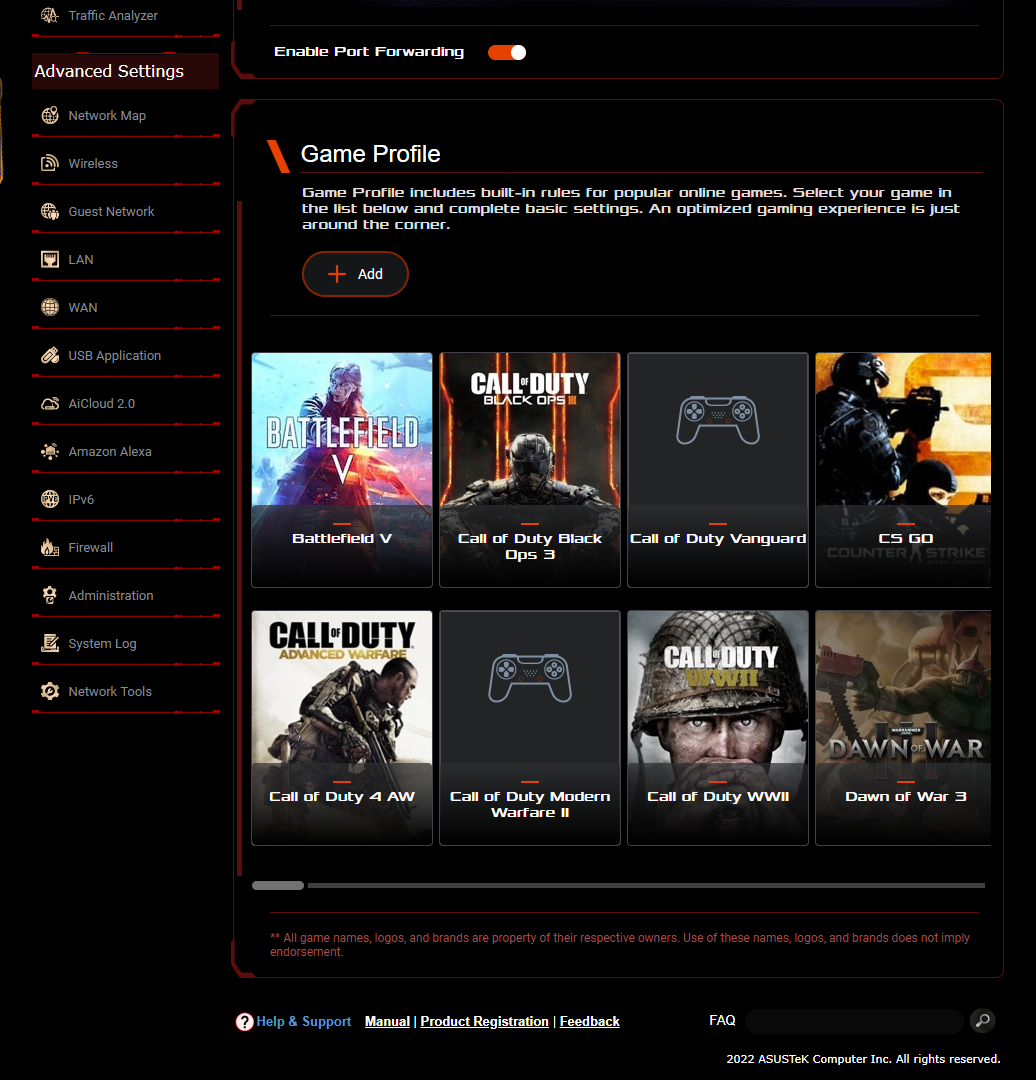Select Call of Duty Black Ops 3 card
This screenshot has width=1036, height=1080.
pyautogui.click(x=530, y=470)
